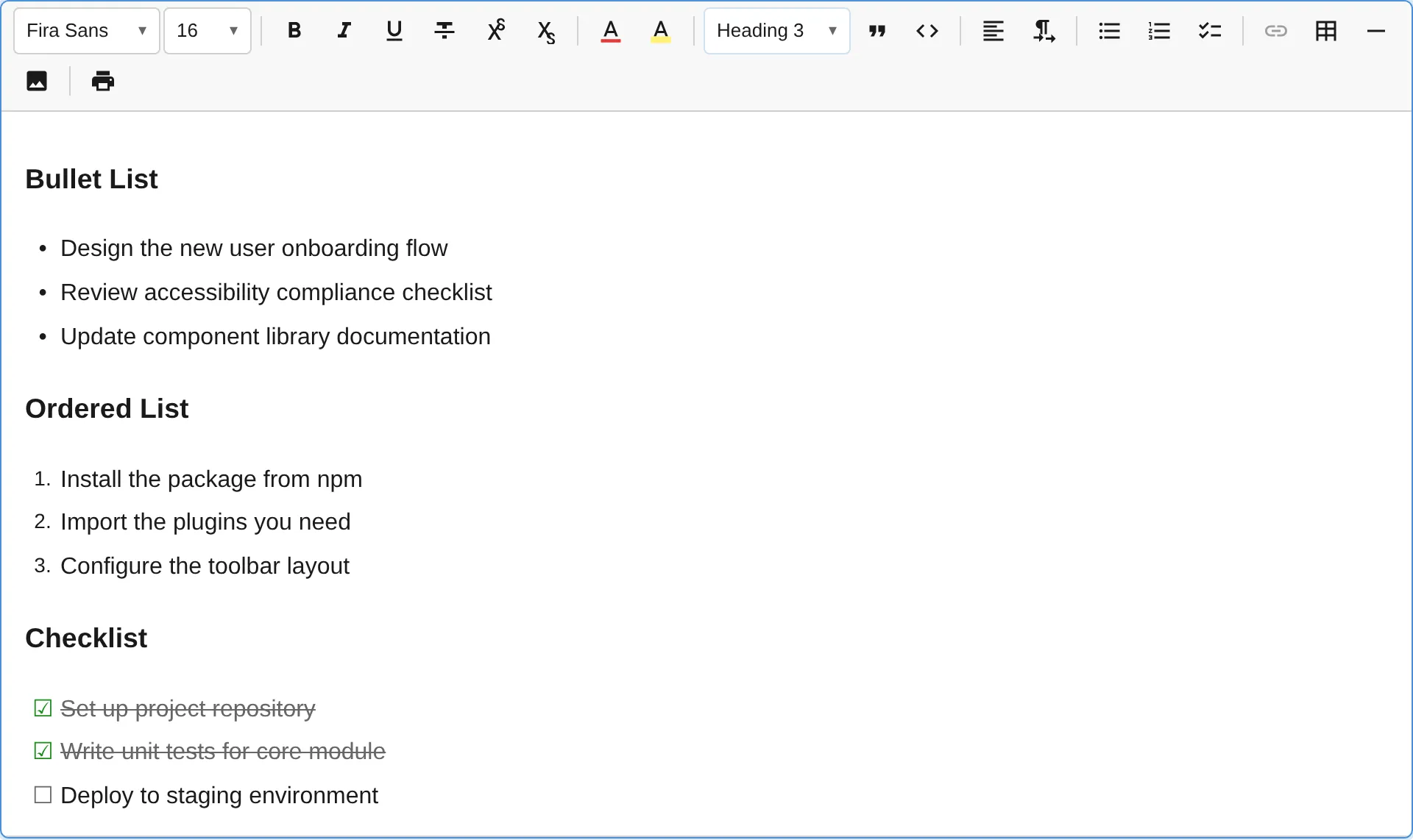Apply the yellow text highlight color

tap(661, 30)
